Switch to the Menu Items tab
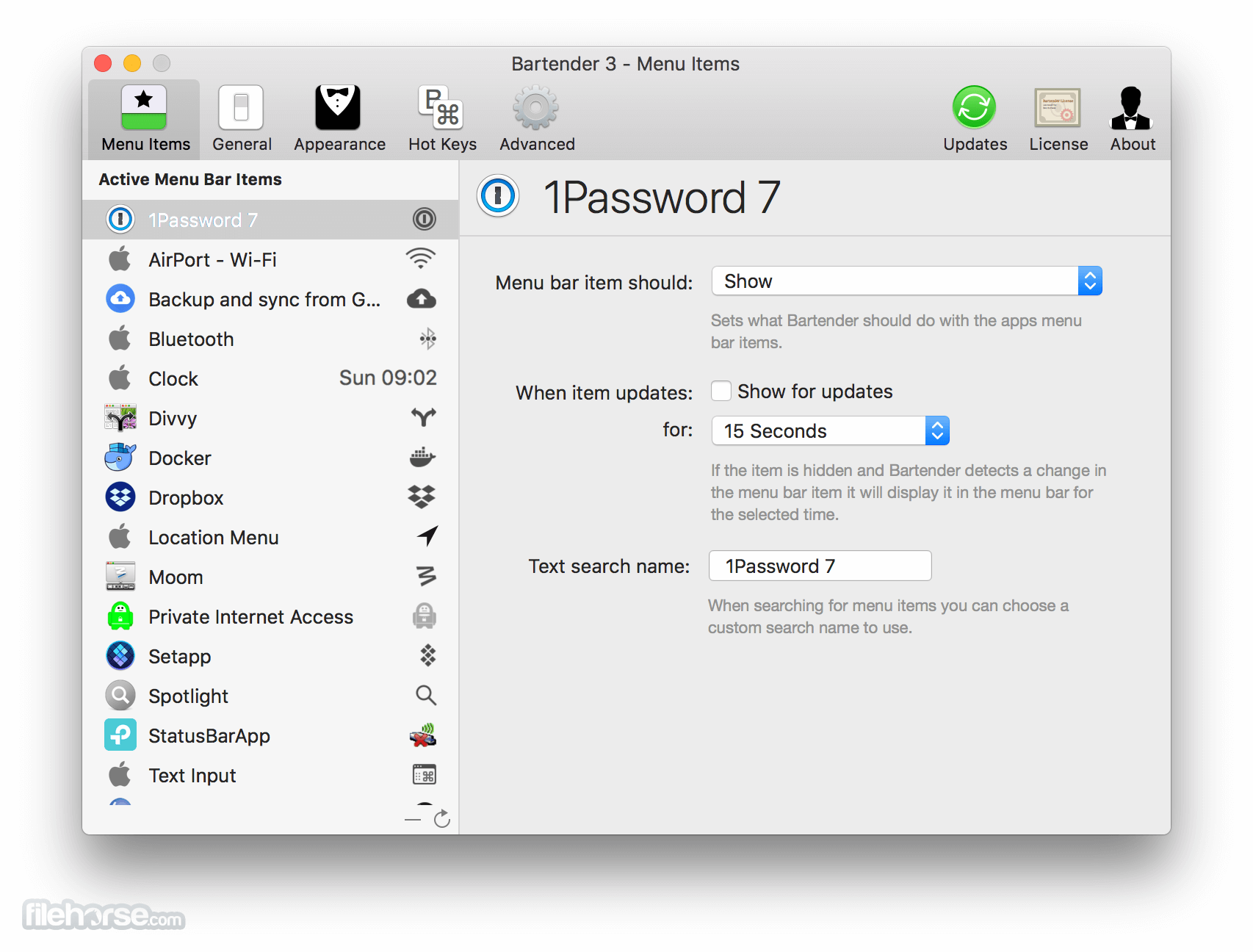 145,119
